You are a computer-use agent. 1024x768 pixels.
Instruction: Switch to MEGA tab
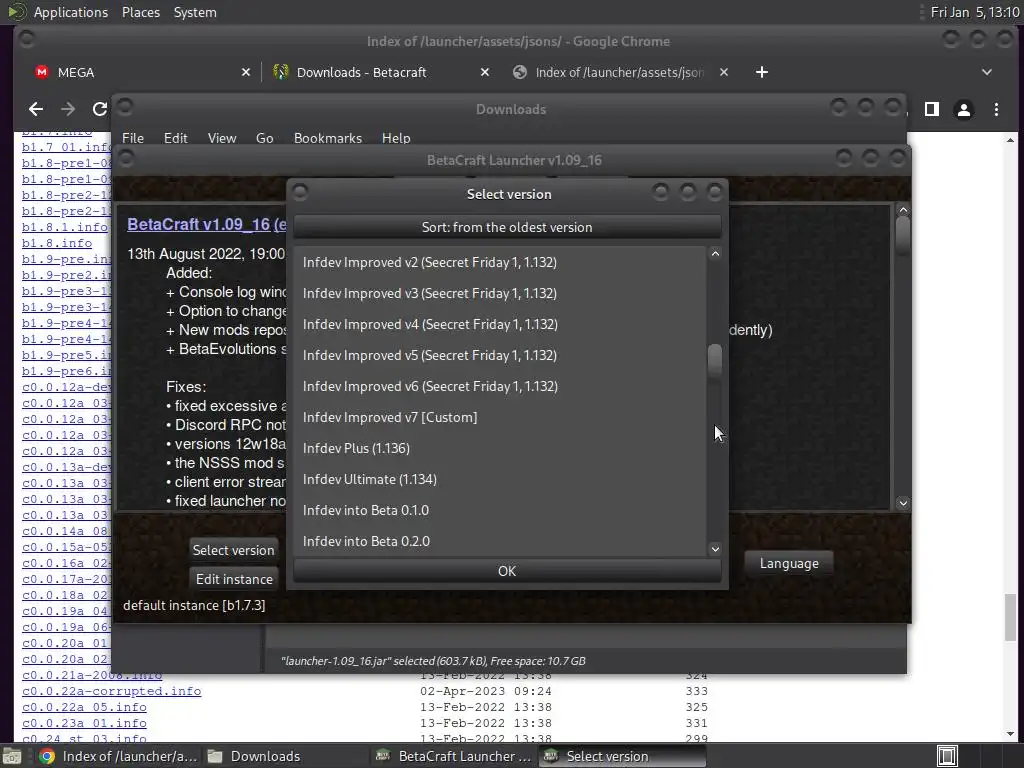(x=140, y=72)
